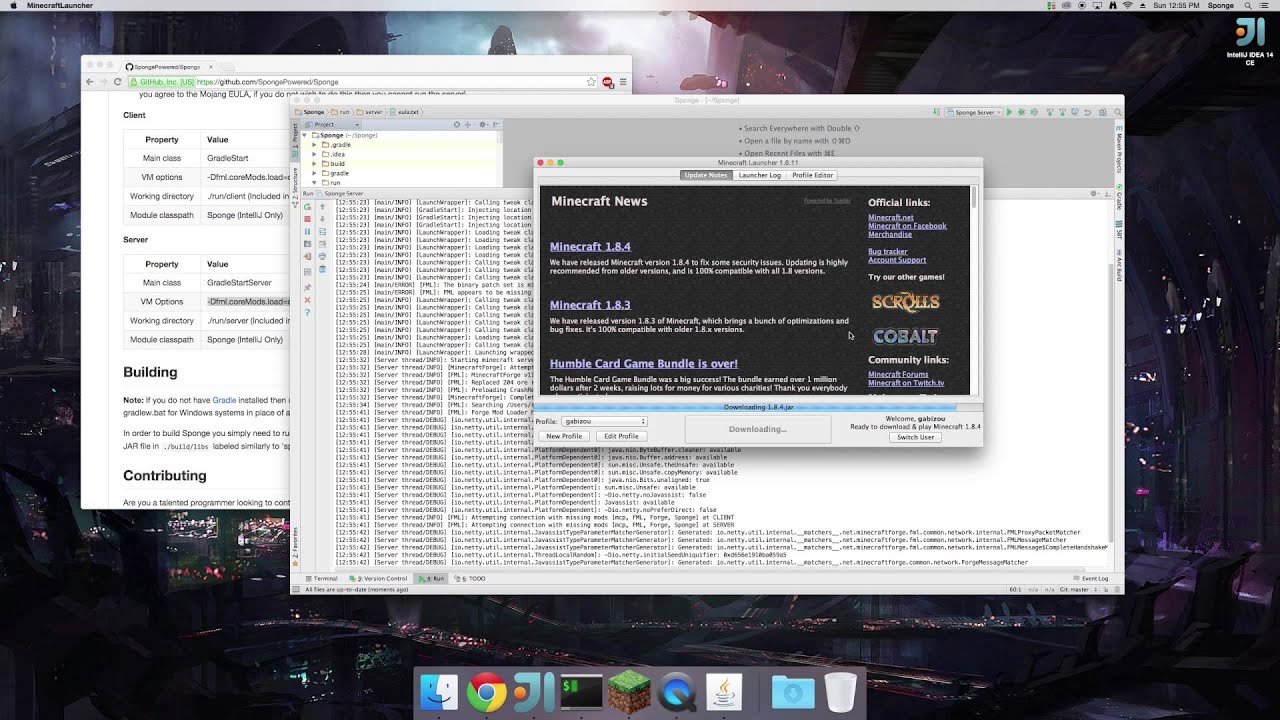Click collapse all icon in Project panel
The width and height of the screenshot is (1280, 720).
click(468, 125)
